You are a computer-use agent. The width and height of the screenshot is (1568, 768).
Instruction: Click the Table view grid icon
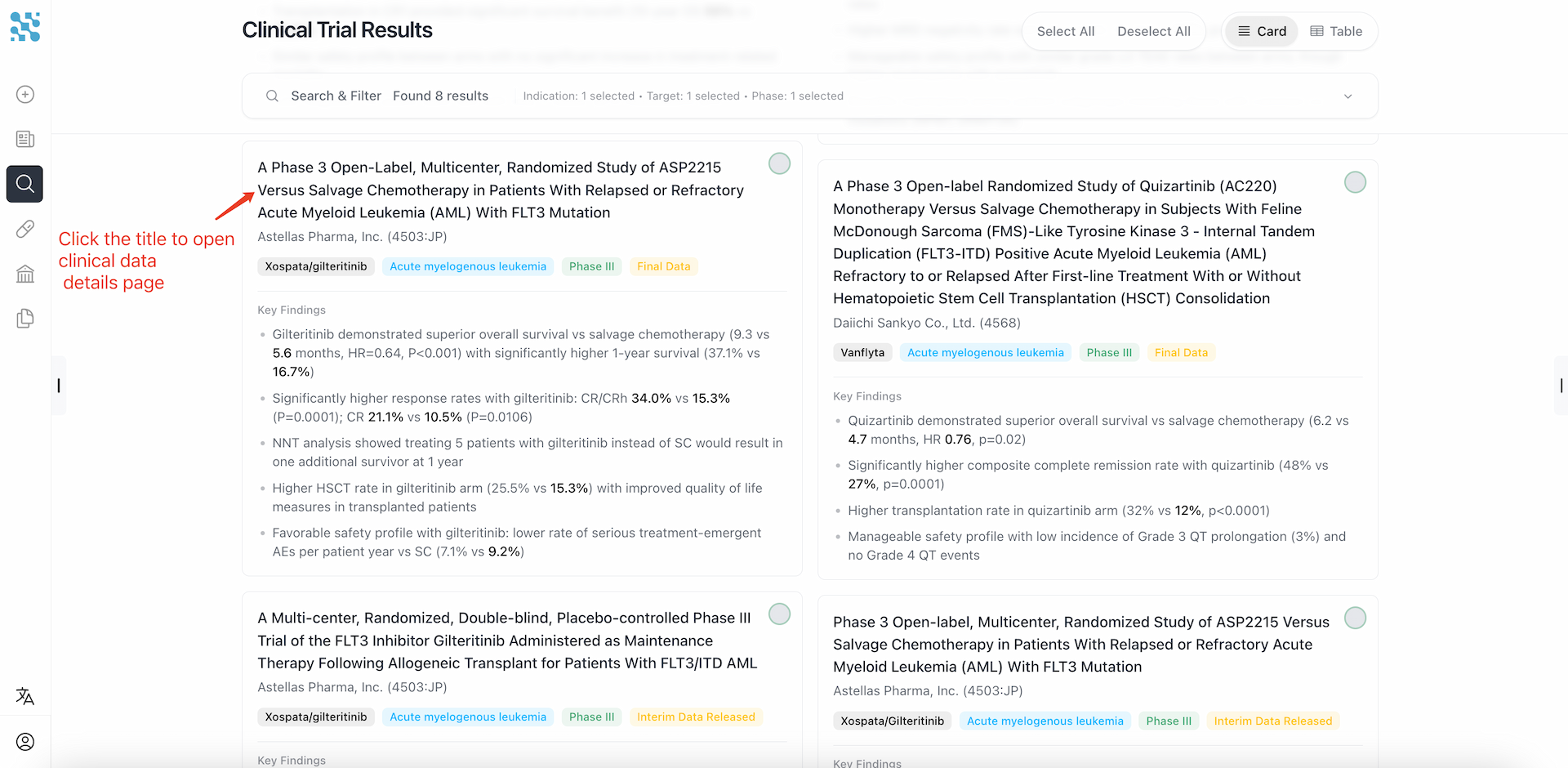point(1316,31)
